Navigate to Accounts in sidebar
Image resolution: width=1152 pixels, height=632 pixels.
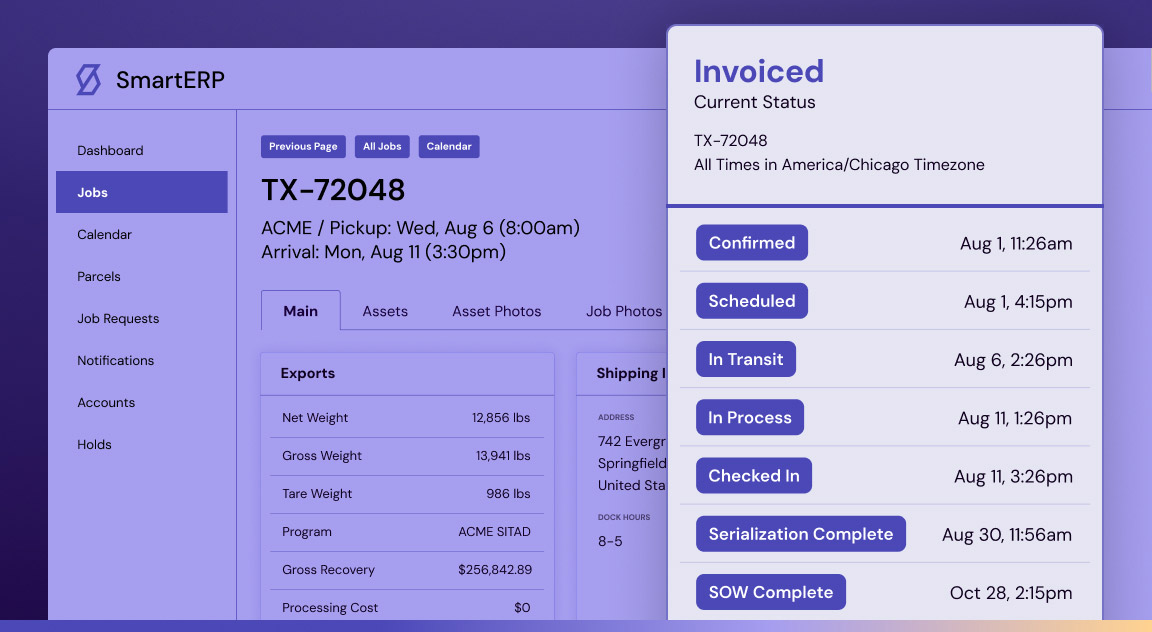[x=106, y=403]
